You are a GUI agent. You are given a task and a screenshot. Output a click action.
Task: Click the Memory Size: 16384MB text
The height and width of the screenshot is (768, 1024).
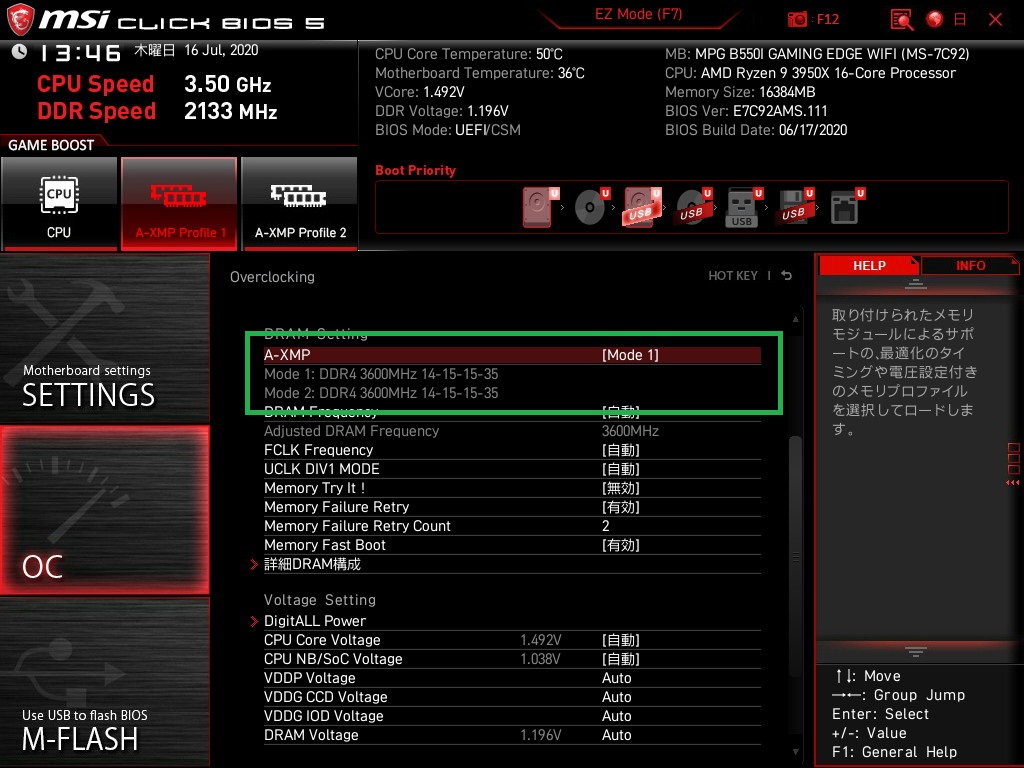click(740, 92)
